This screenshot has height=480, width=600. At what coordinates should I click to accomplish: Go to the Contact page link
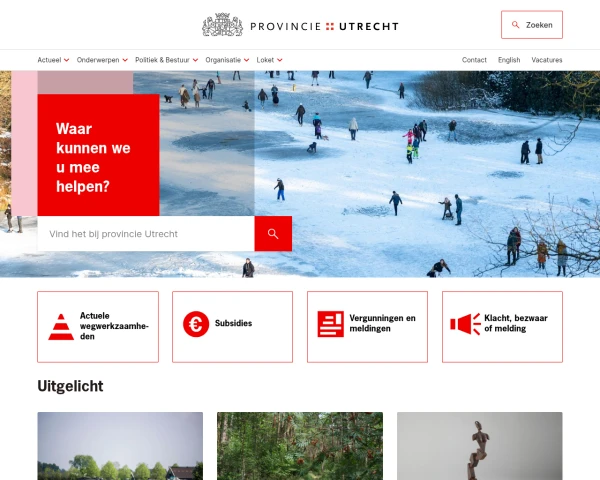click(474, 60)
